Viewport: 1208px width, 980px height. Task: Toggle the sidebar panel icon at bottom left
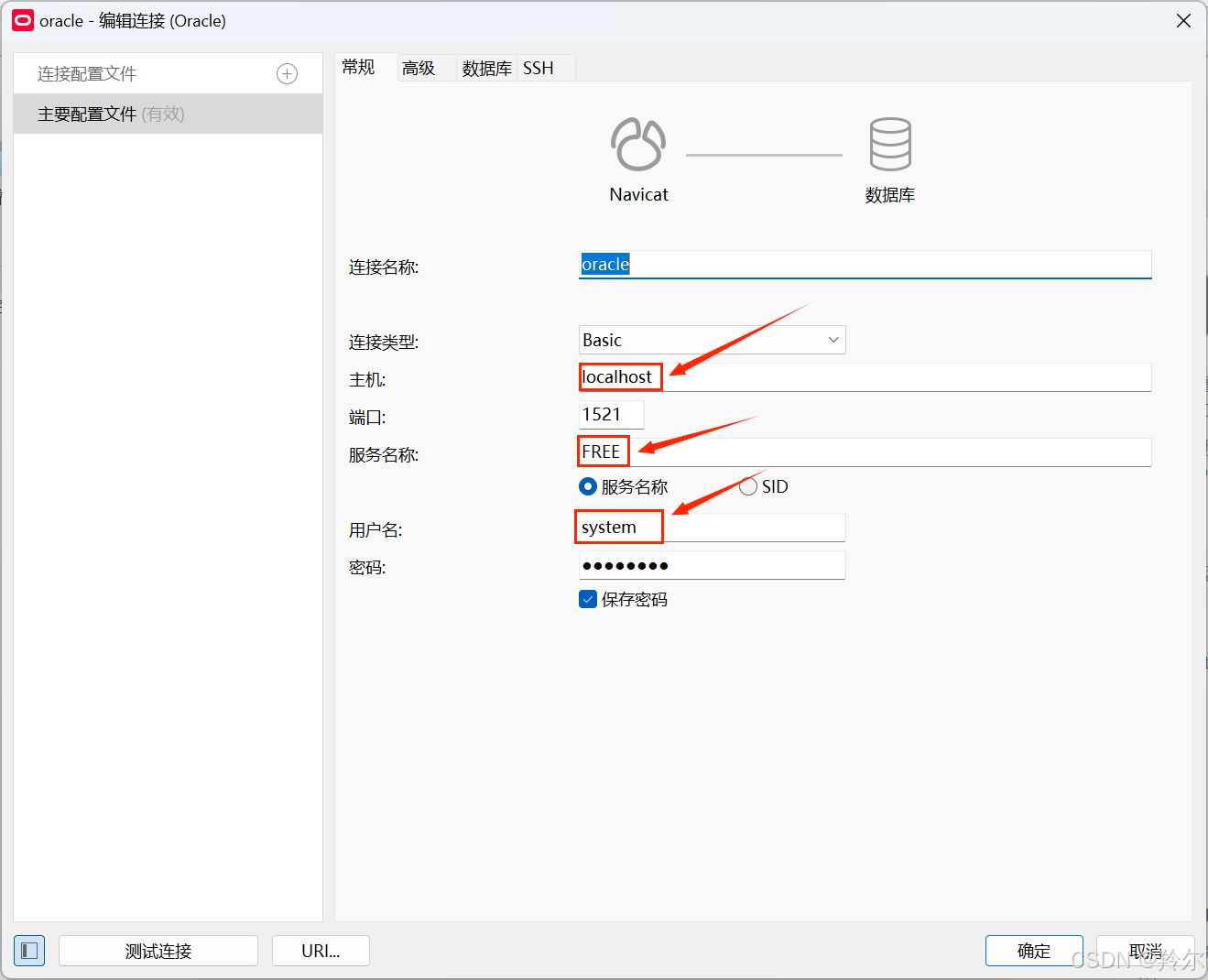29,951
